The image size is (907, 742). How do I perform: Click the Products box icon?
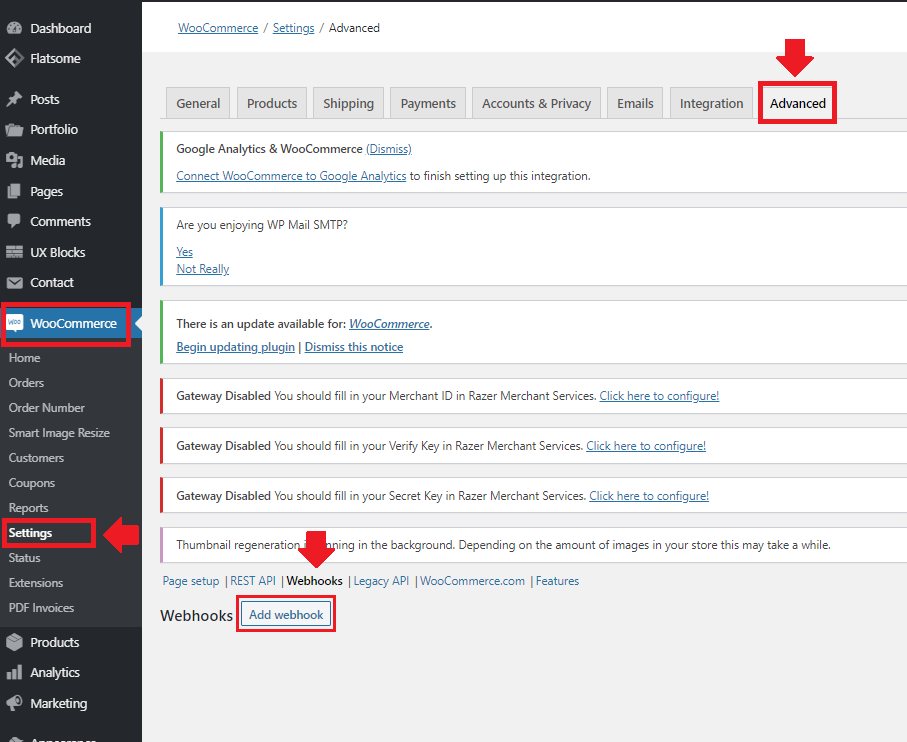[14, 642]
